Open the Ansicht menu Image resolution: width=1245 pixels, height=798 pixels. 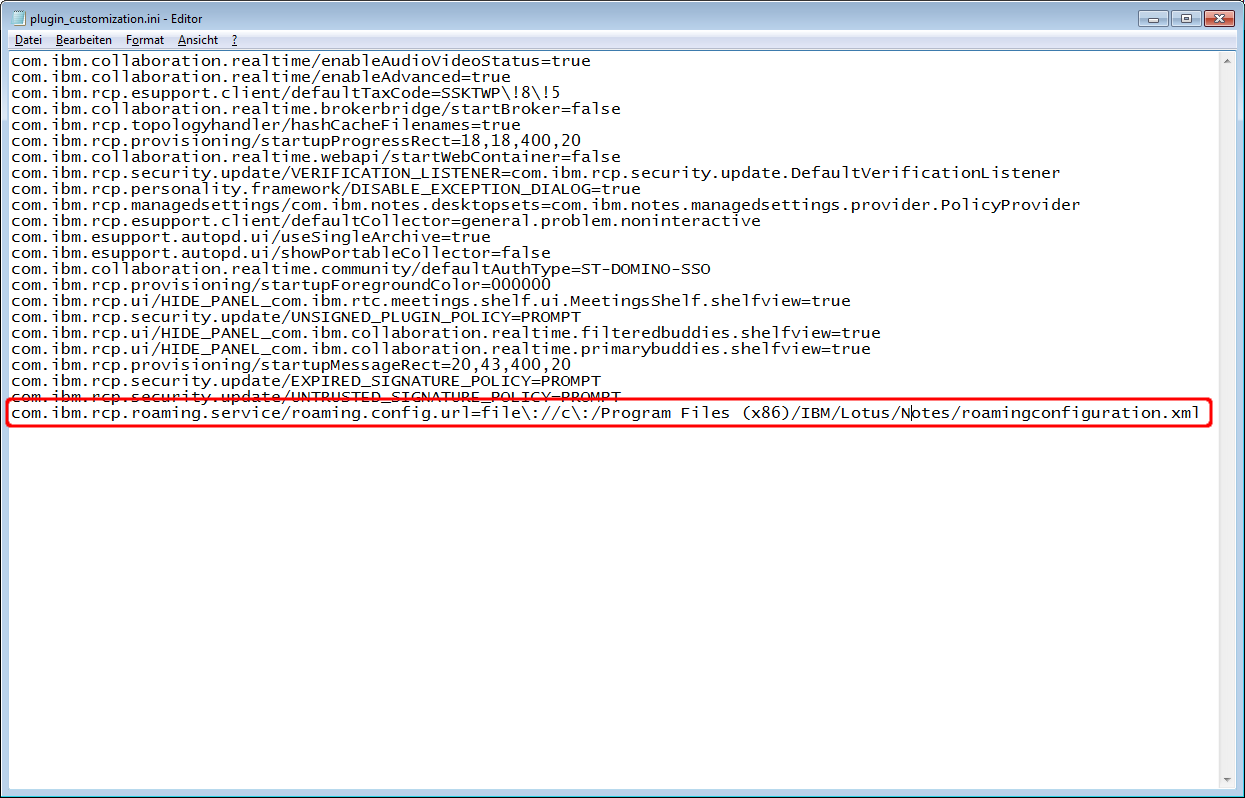click(198, 40)
